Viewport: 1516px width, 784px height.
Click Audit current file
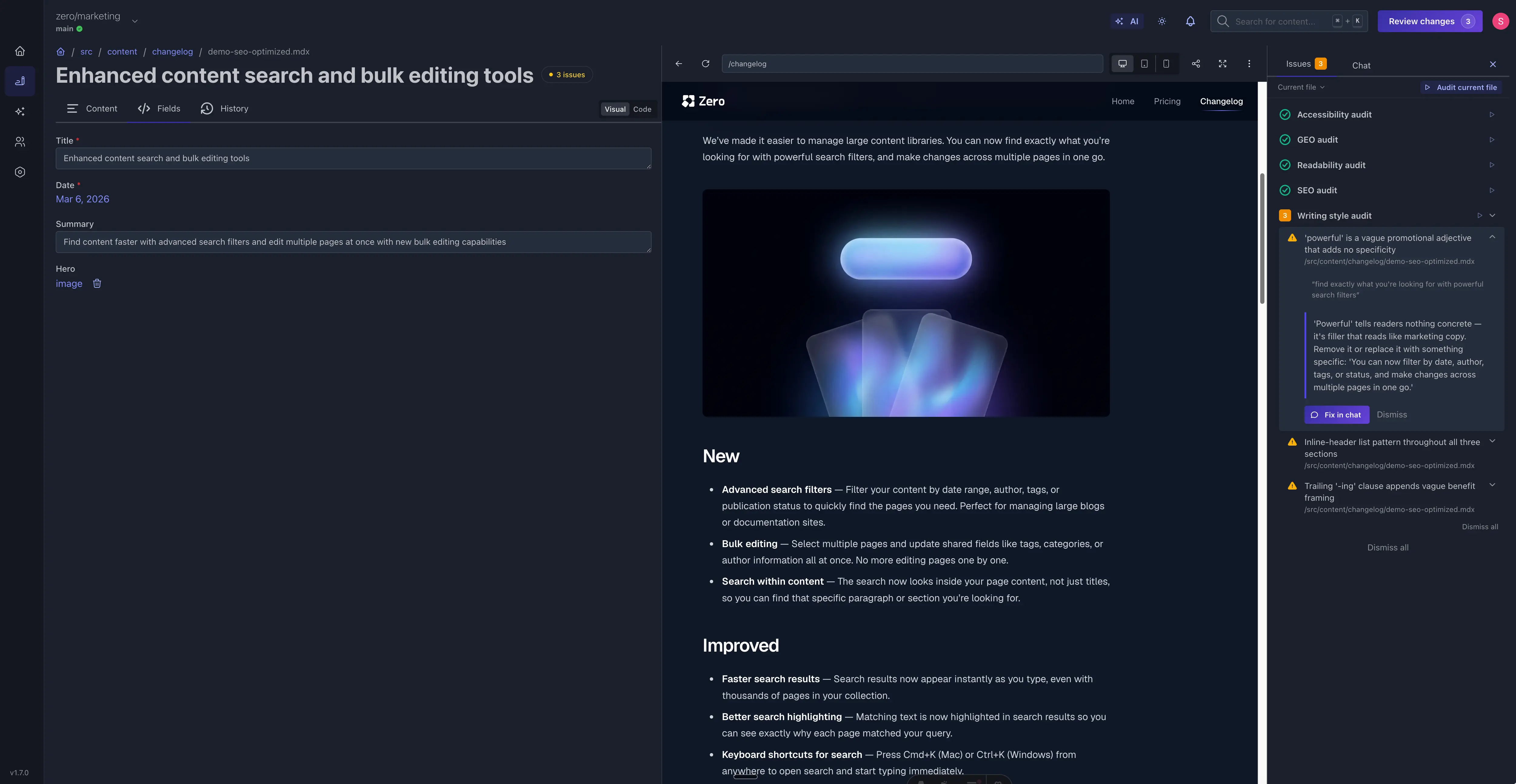click(1461, 87)
